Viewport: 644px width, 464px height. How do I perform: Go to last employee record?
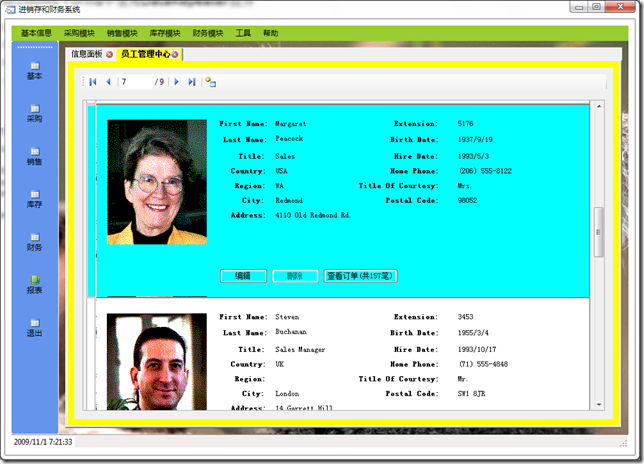pyautogui.click(x=192, y=82)
